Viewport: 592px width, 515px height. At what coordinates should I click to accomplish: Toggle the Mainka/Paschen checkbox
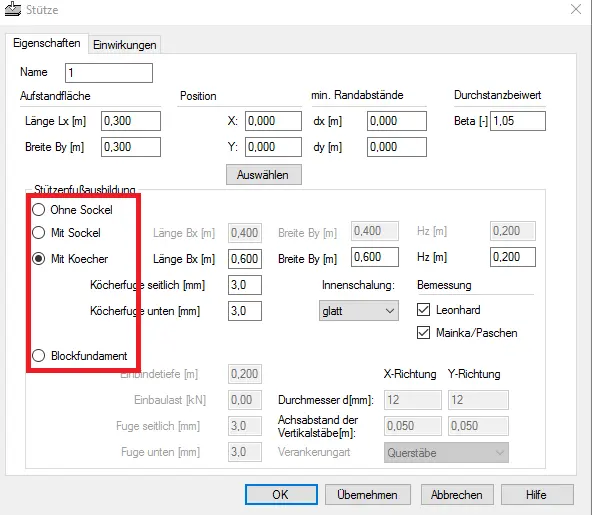pos(423,333)
